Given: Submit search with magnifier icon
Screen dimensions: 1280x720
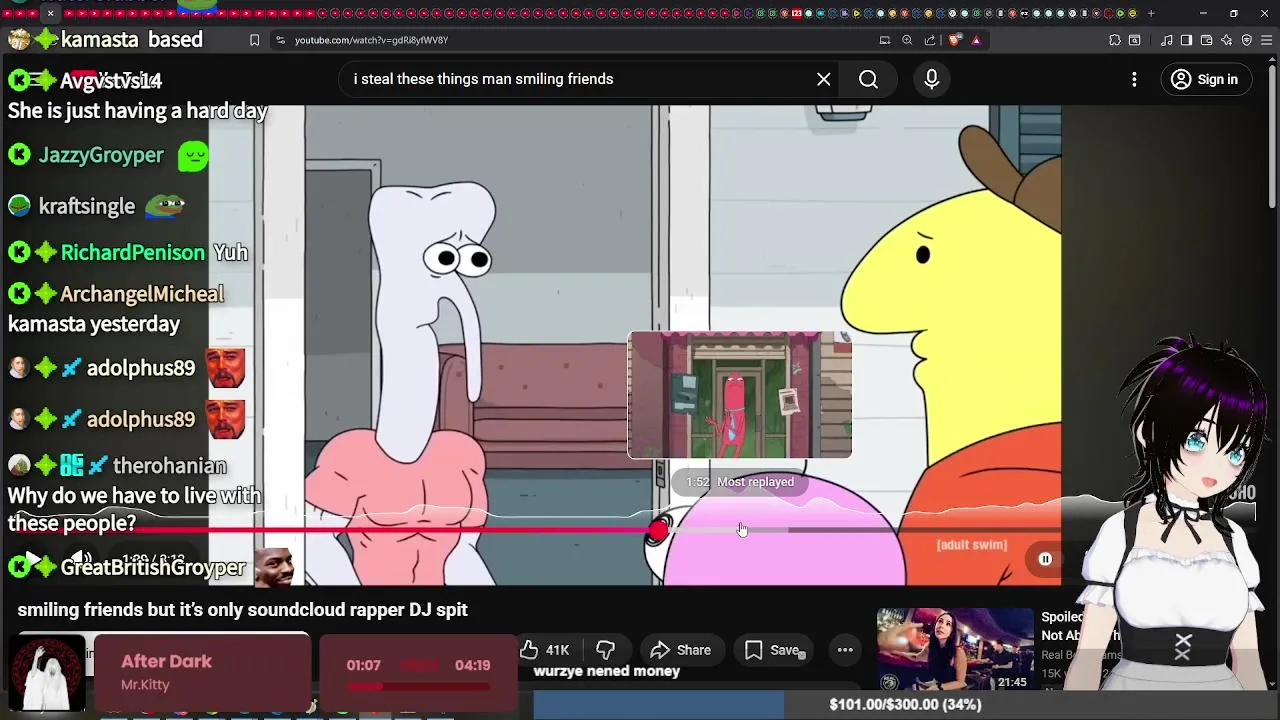Looking at the screenshot, I should click(868, 79).
